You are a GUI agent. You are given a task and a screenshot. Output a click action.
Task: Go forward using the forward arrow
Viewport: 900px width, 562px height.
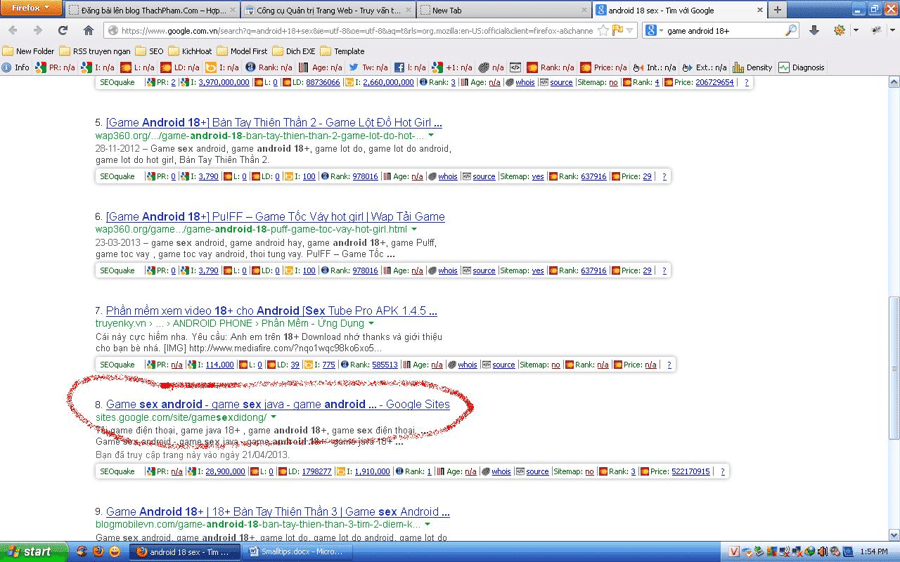pos(38,30)
